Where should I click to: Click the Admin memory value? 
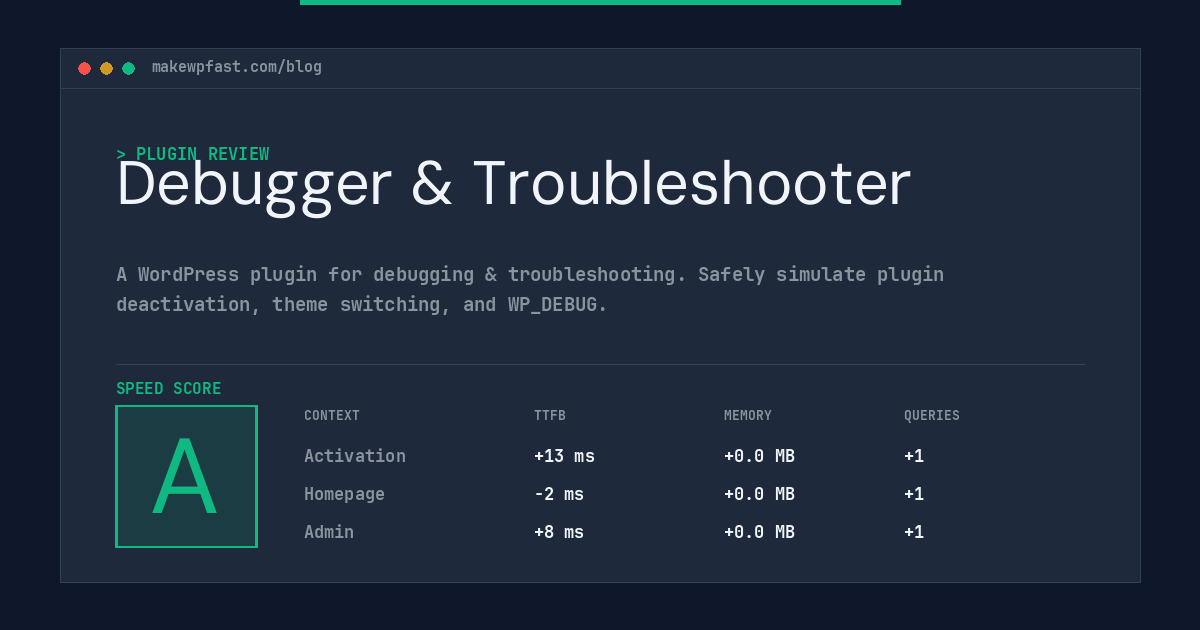(x=759, y=532)
